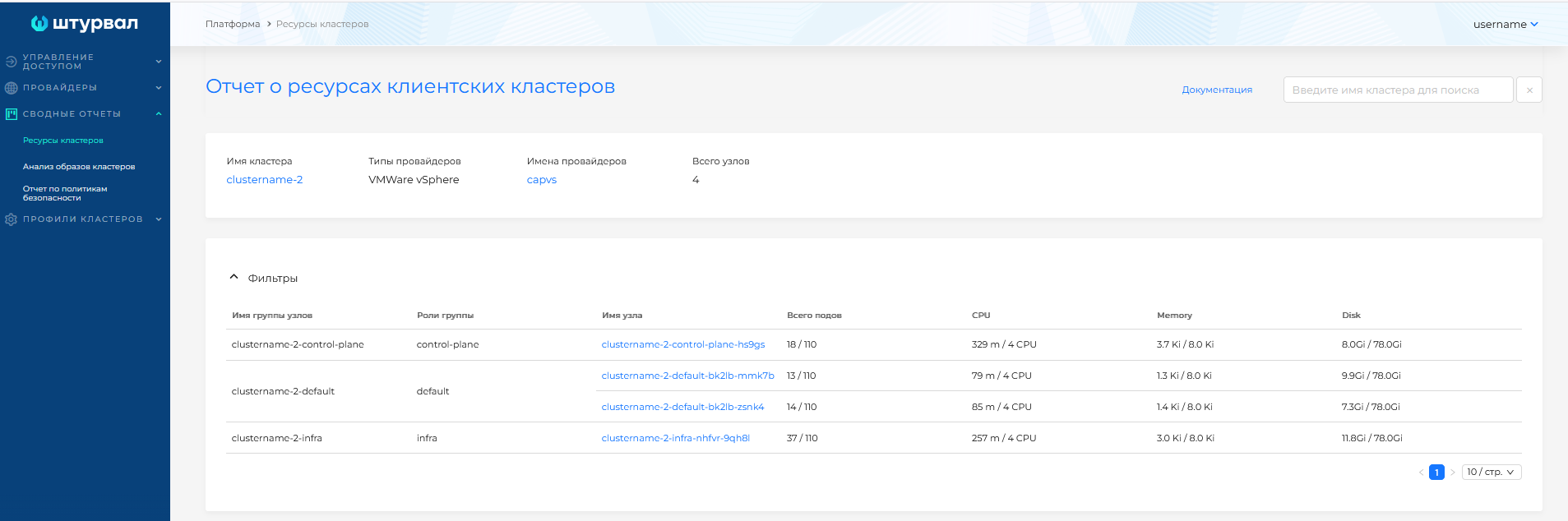Open the username account dropdown

1506,24
